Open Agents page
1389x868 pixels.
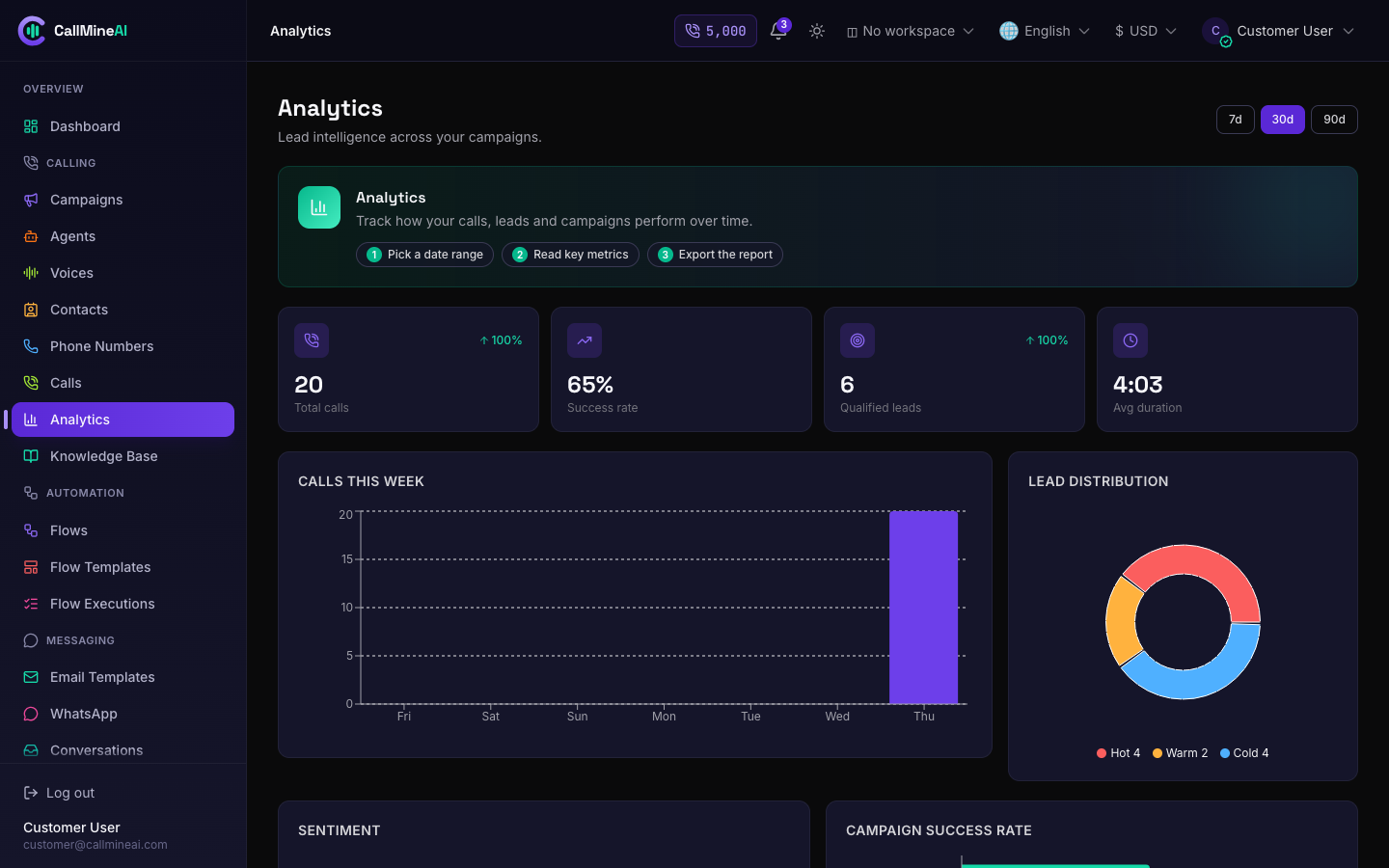pyautogui.click(x=123, y=236)
